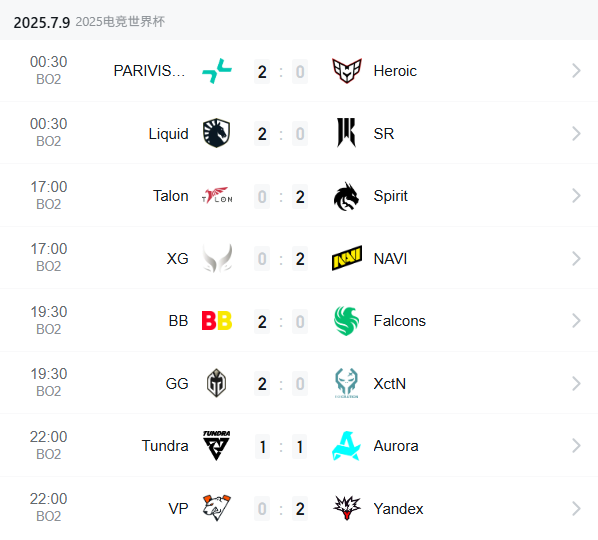Click the NAVI yellow logo

(x=347, y=258)
